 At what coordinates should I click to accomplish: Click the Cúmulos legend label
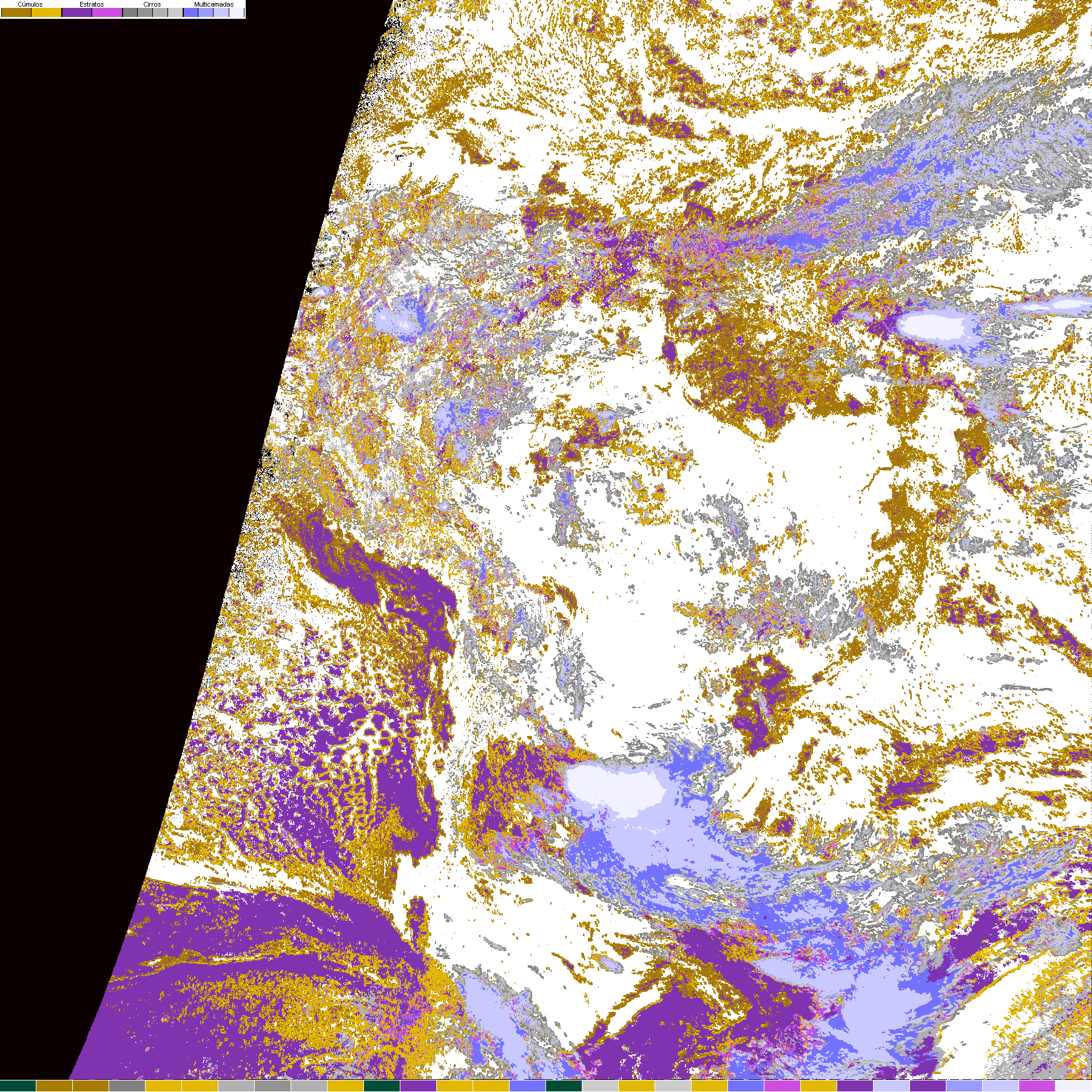30,4
